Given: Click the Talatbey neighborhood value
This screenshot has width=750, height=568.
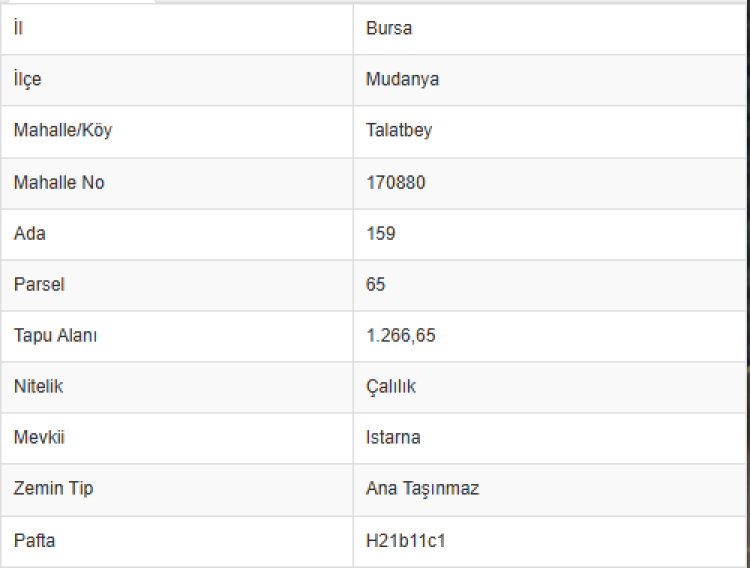Looking at the screenshot, I should (x=399, y=130).
